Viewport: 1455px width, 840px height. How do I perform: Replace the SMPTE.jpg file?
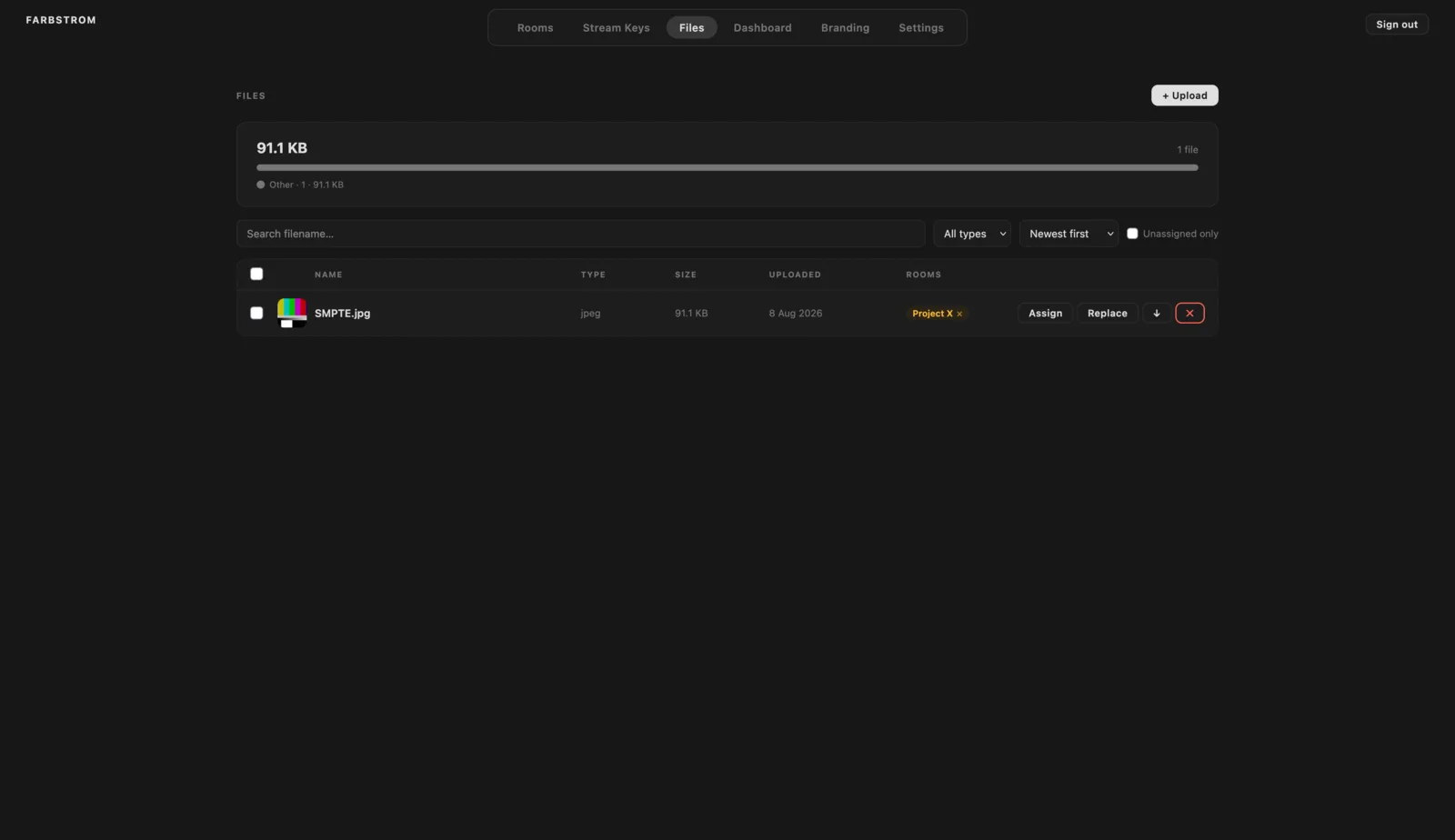(x=1107, y=313)
